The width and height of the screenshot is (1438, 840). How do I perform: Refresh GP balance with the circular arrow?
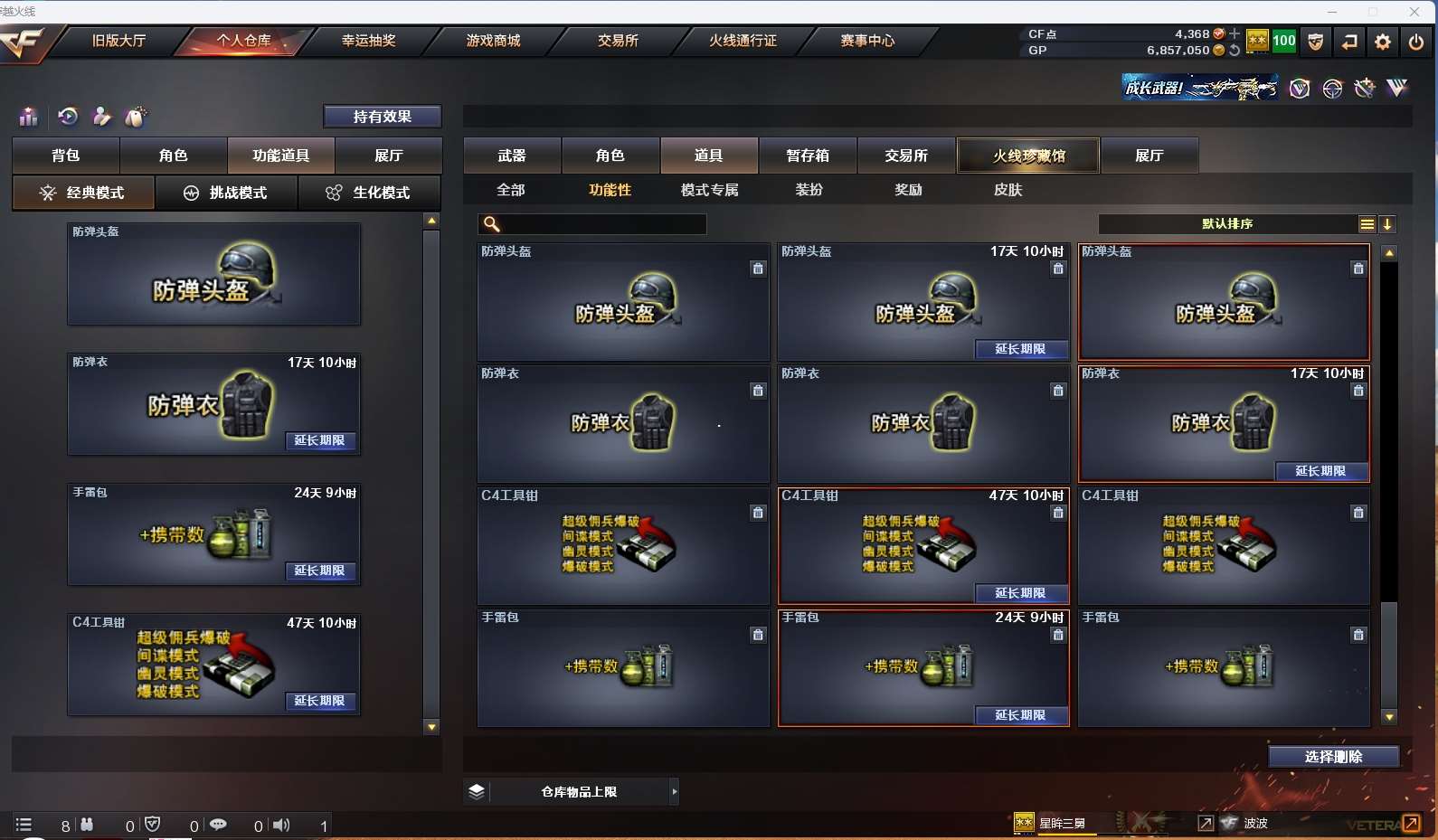coord(1235,51)
